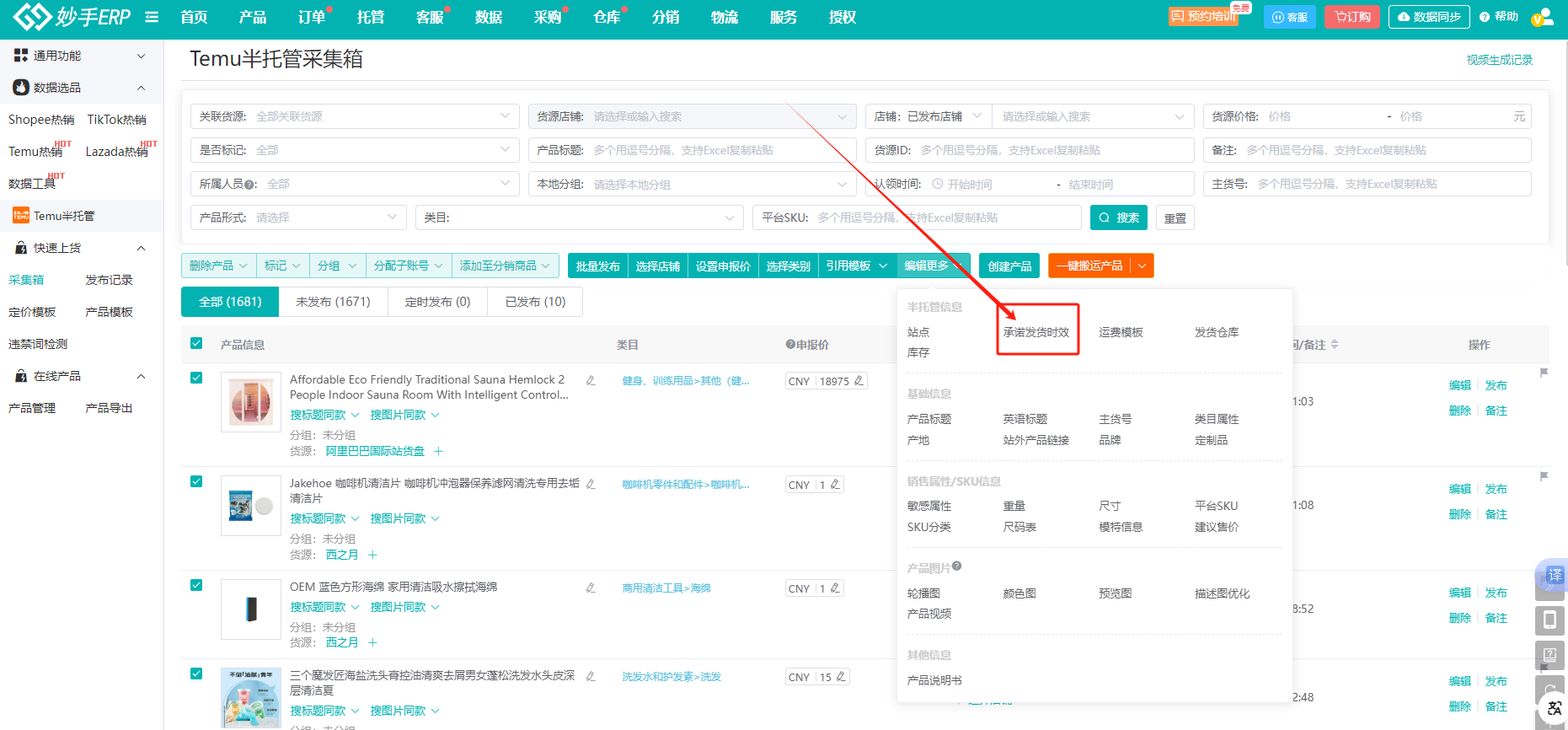Click plus icon next to 阿里巴巴国际站货盘

(x=438, y=451)
